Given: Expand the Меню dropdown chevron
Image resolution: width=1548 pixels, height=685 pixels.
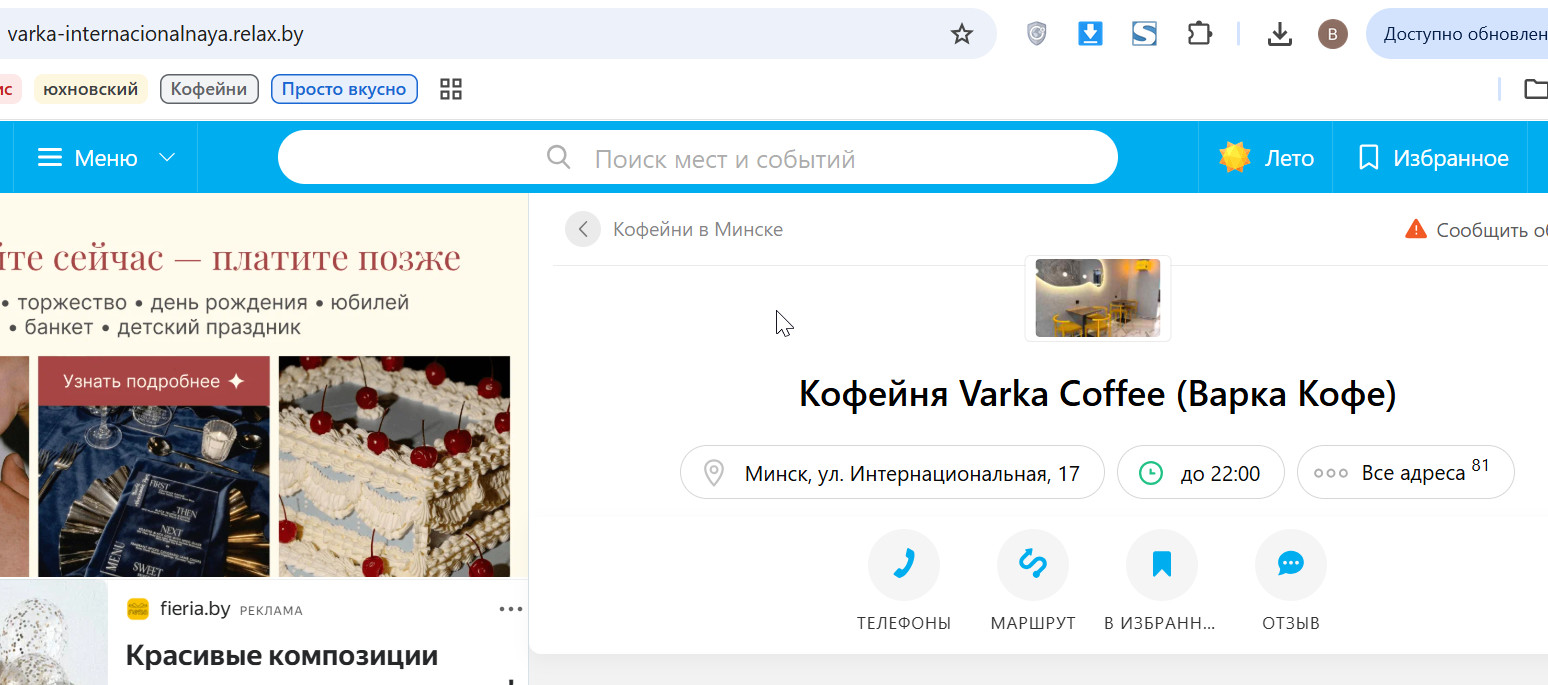Looking at the screenshot, I should [x=167, y=158].
